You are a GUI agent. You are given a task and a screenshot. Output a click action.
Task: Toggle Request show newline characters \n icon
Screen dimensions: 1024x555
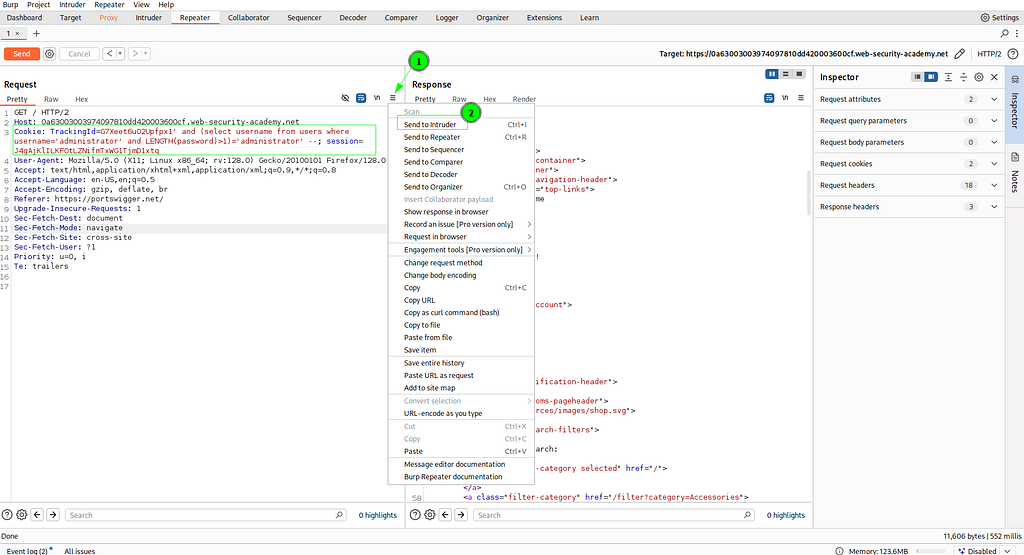tap(377, 98)
